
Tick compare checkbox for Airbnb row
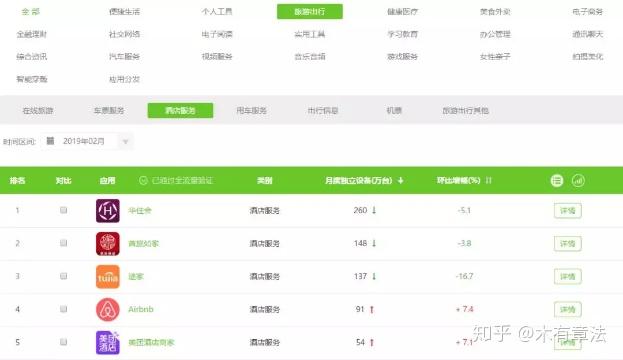click(x=64, y=309)
